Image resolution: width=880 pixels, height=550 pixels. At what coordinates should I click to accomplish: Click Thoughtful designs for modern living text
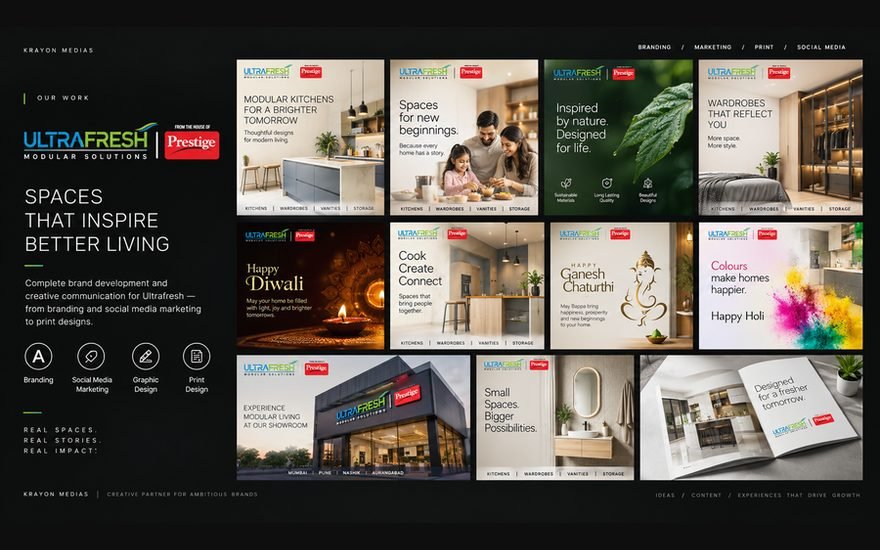[x=268, y=136]
